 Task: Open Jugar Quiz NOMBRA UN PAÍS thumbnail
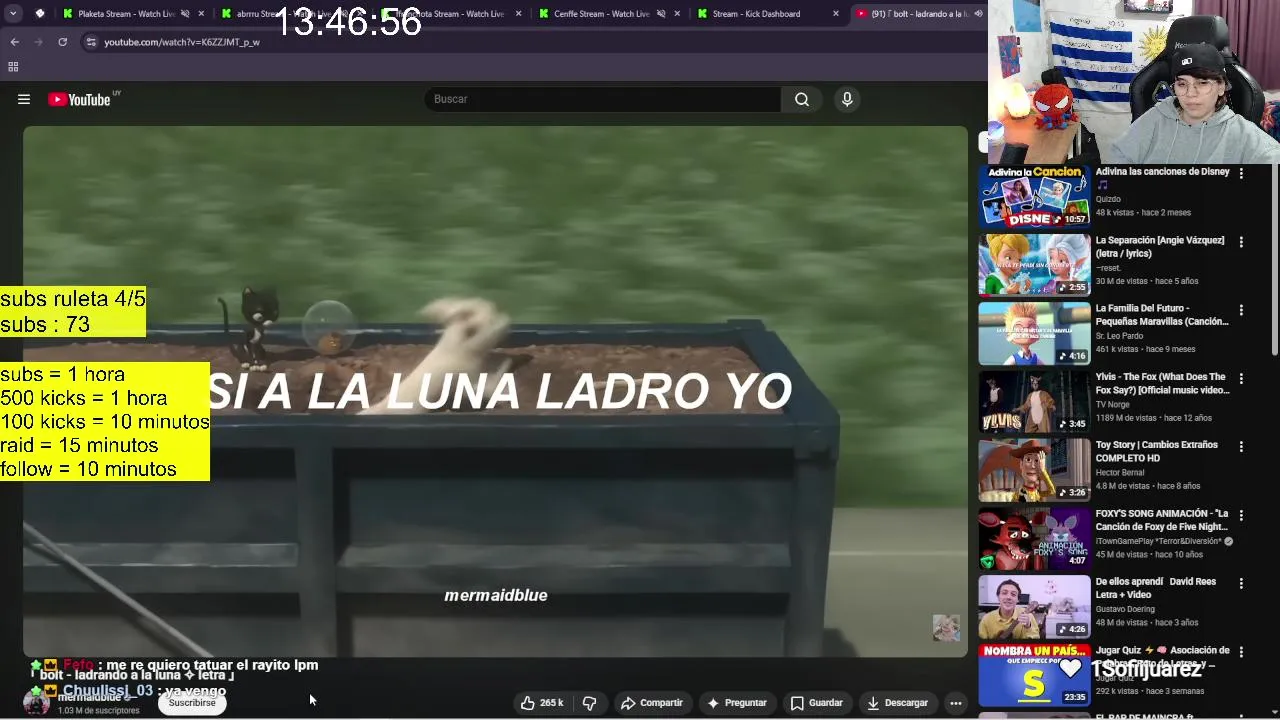[x=1034, y=676]
